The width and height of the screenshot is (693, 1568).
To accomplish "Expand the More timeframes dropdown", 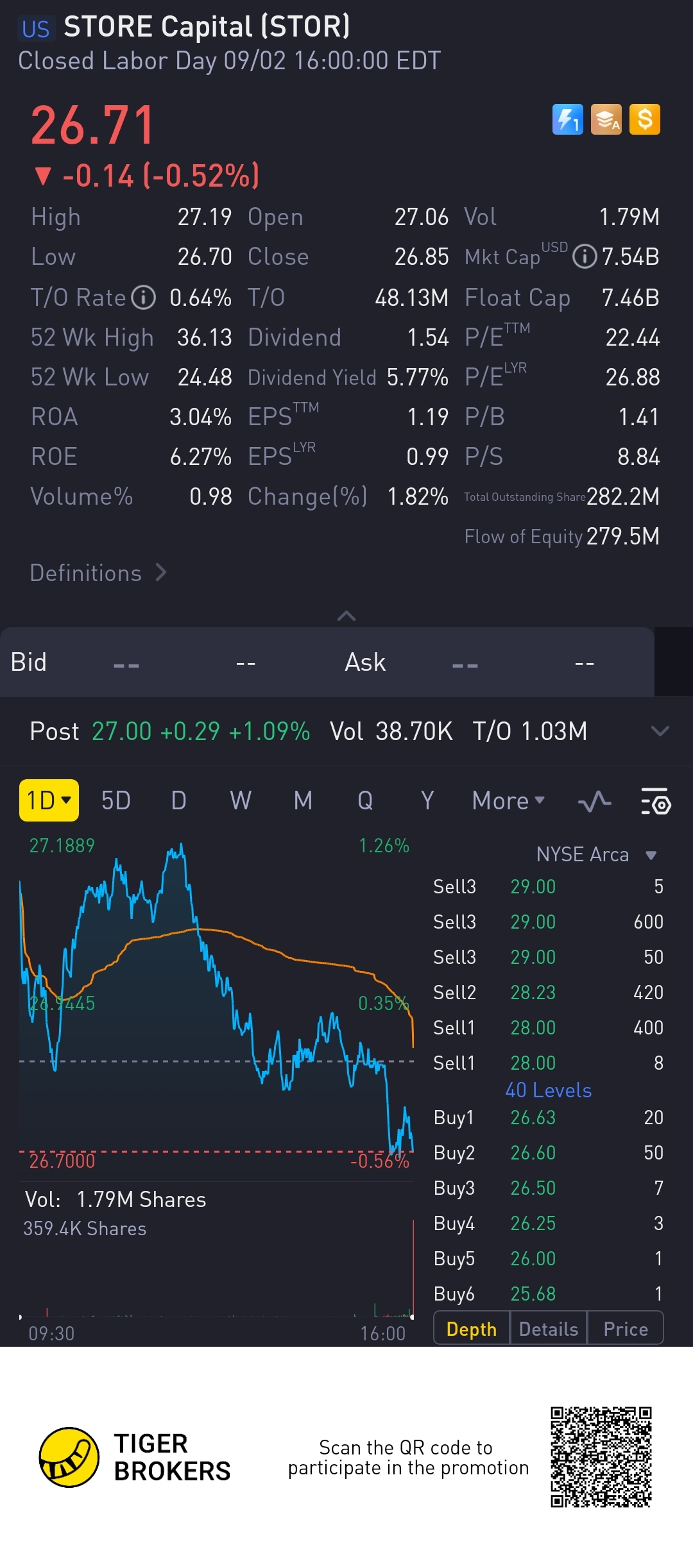I will (x=508, y=801).
